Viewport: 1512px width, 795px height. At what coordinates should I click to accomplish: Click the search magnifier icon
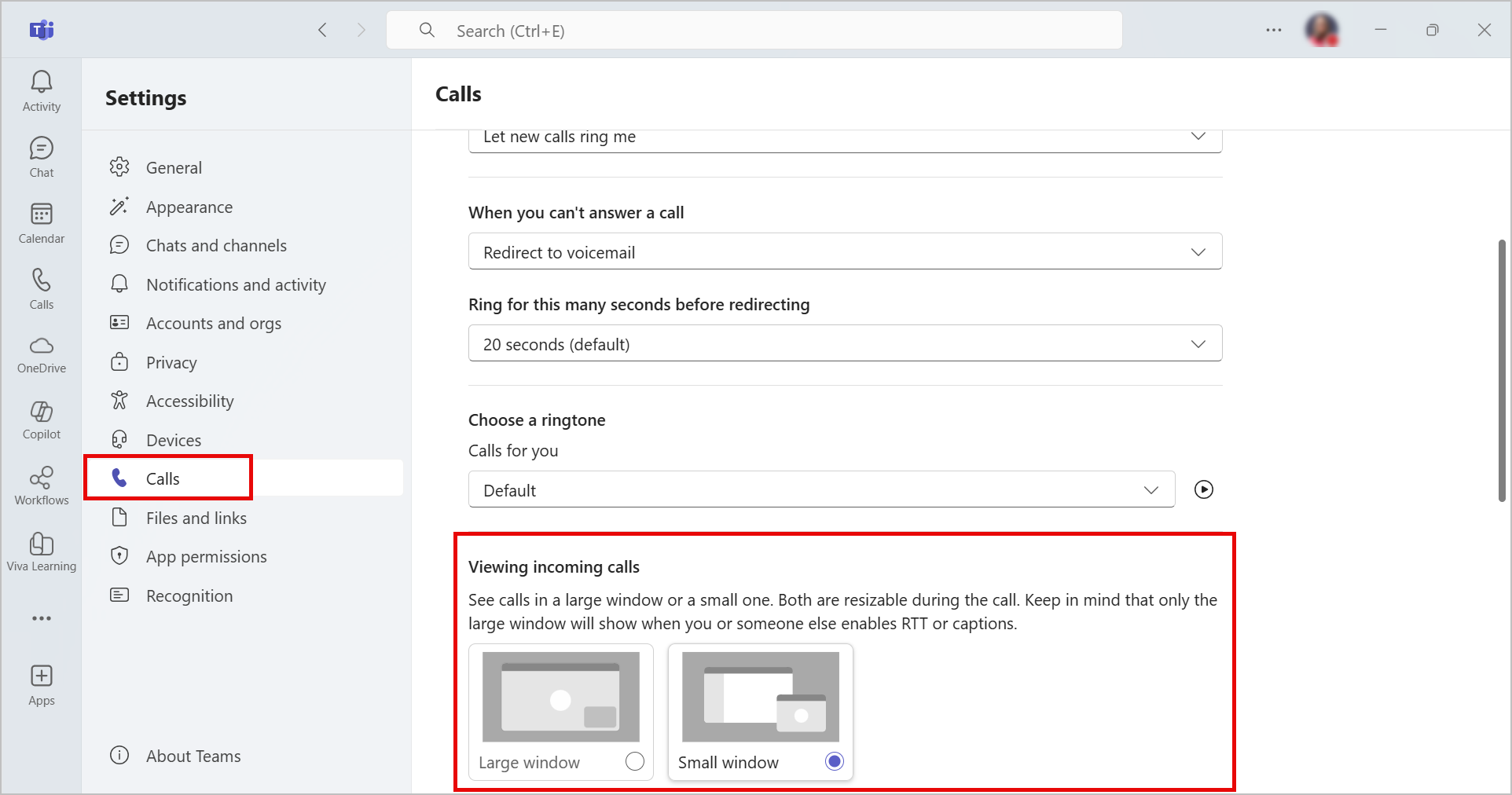[427, 30]
